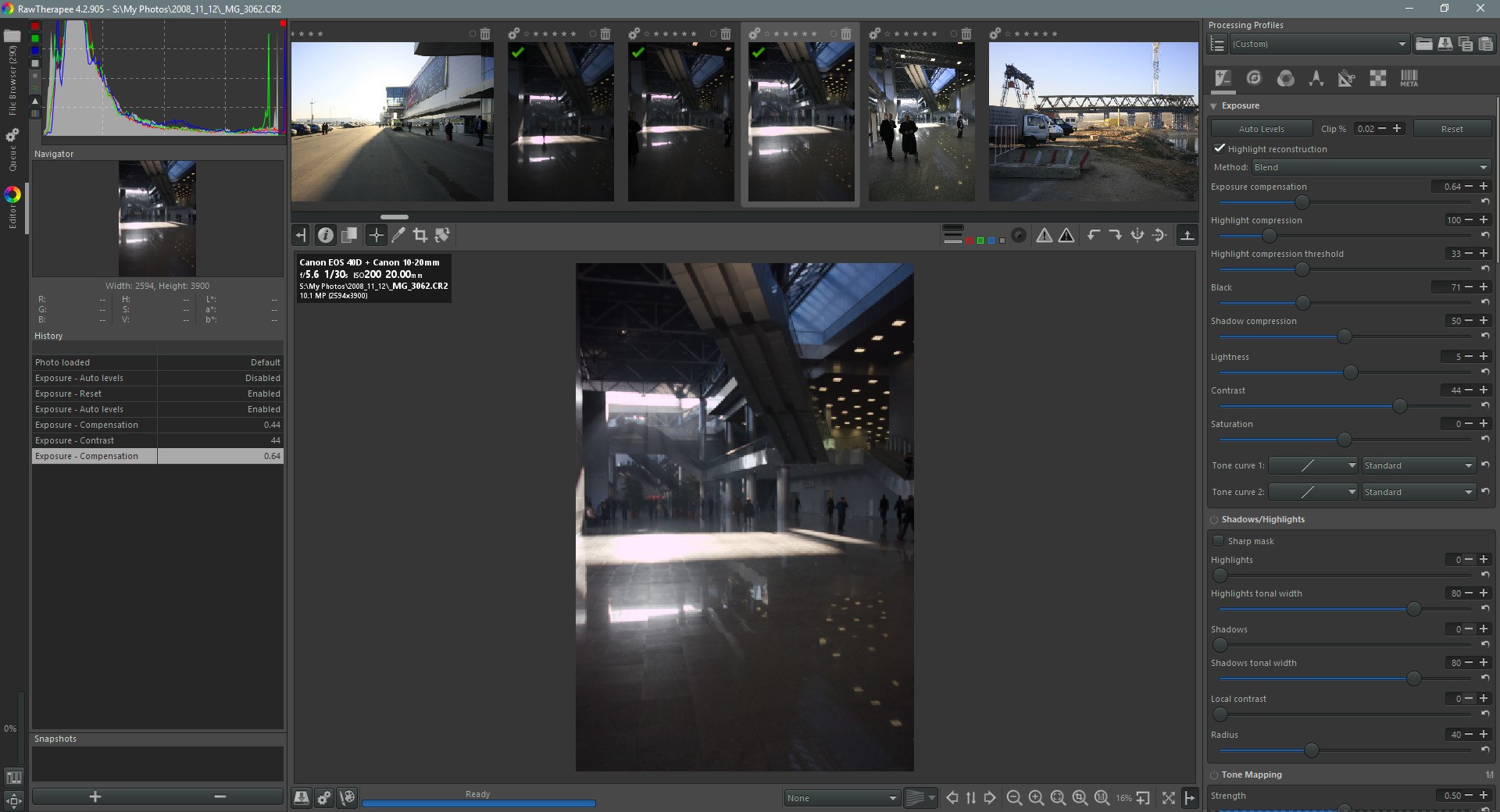This screenshot has height=812, width=1500.
Task: Click the exposure Reset button
Action: (x=1452, y=129)
